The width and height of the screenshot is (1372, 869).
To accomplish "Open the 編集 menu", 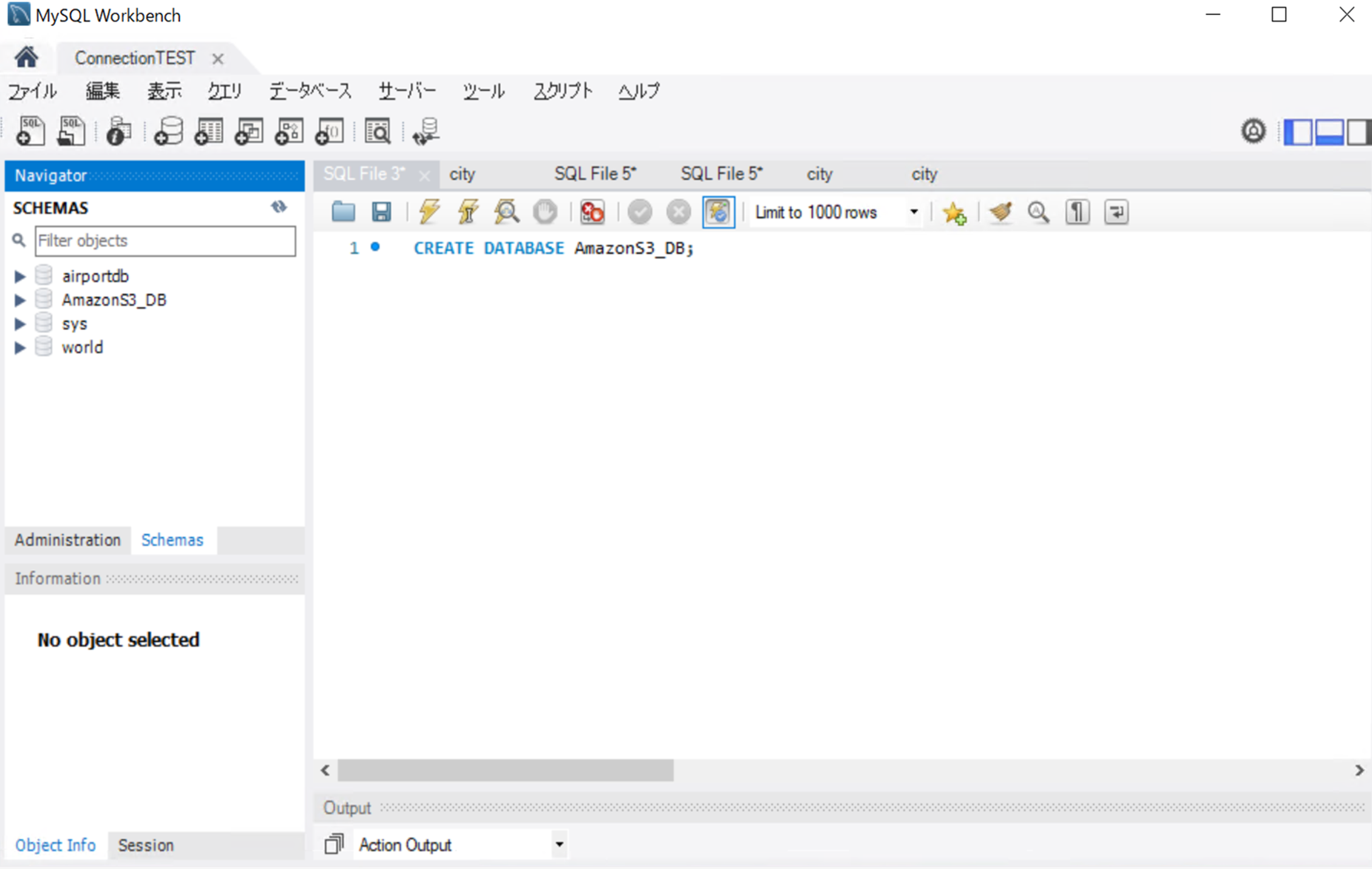I will pos(103,91).
